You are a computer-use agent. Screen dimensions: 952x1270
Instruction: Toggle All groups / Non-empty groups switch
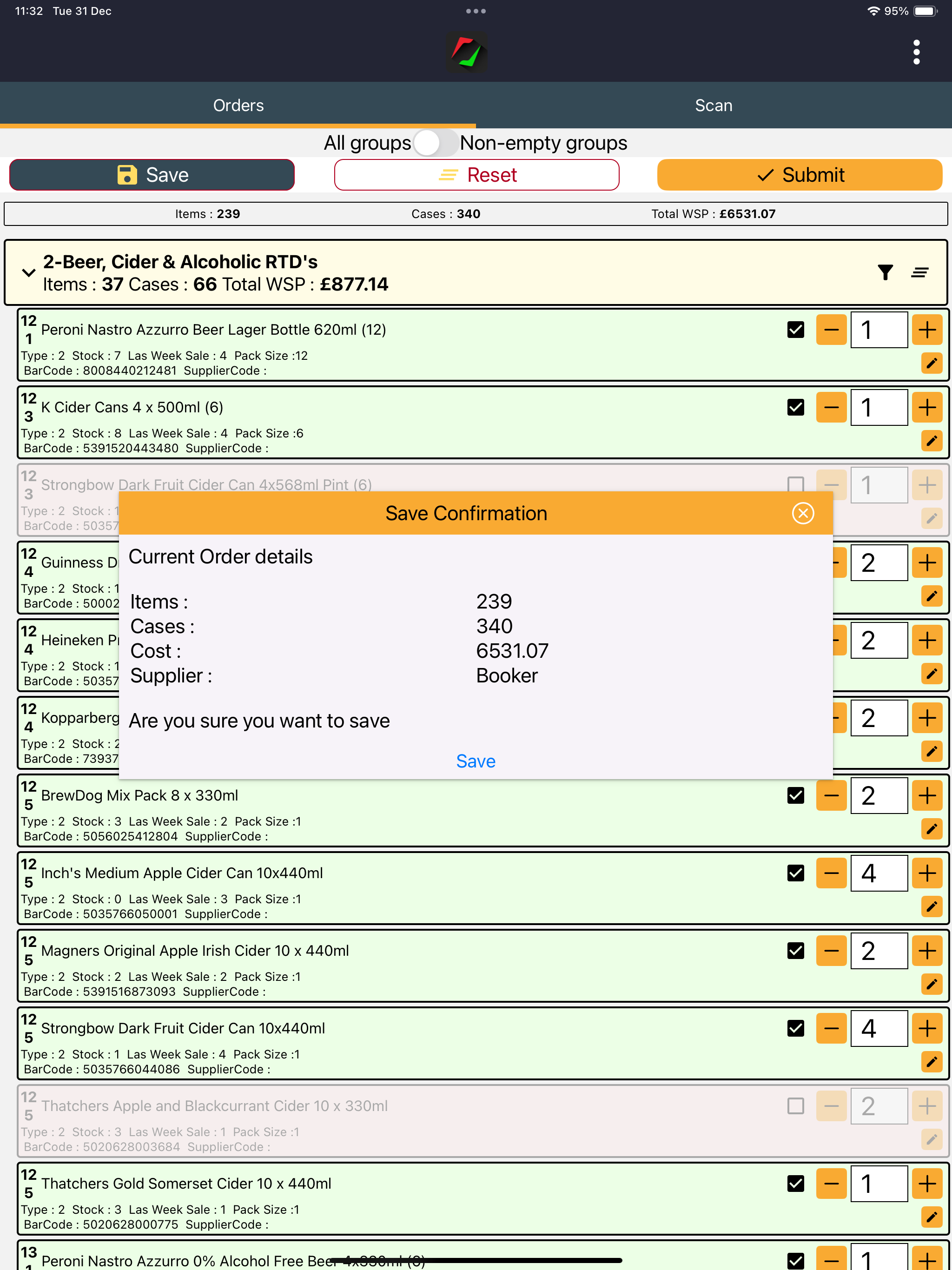[436, 142]
